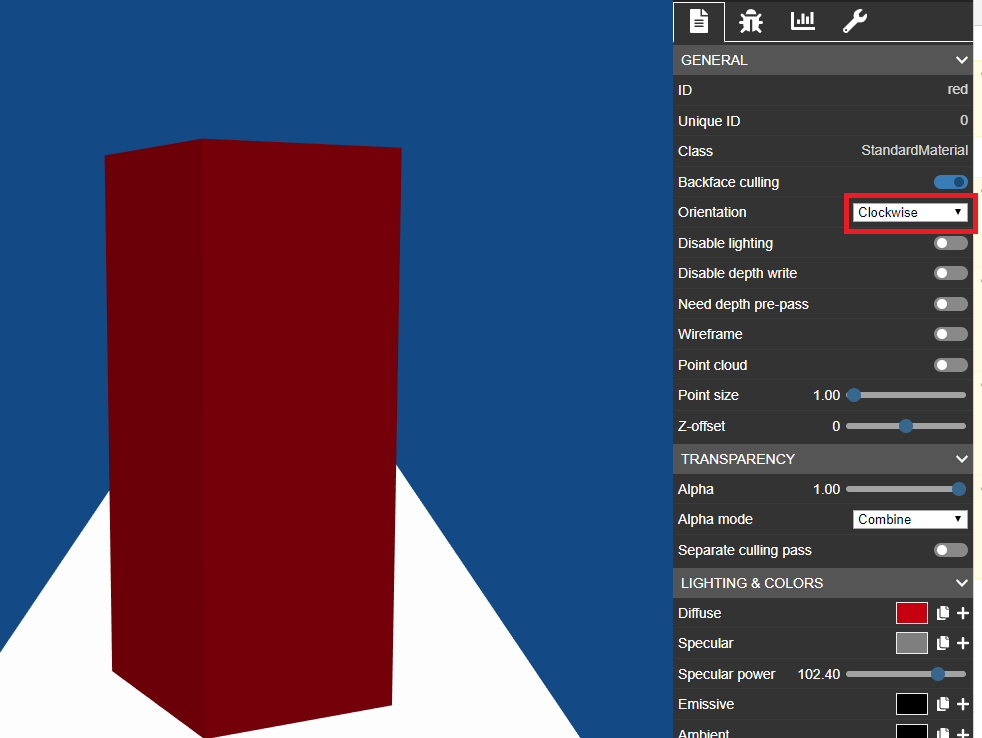Enable Need depth pre-pass
The height and width of the screenshot is (738, 982).
951,304
